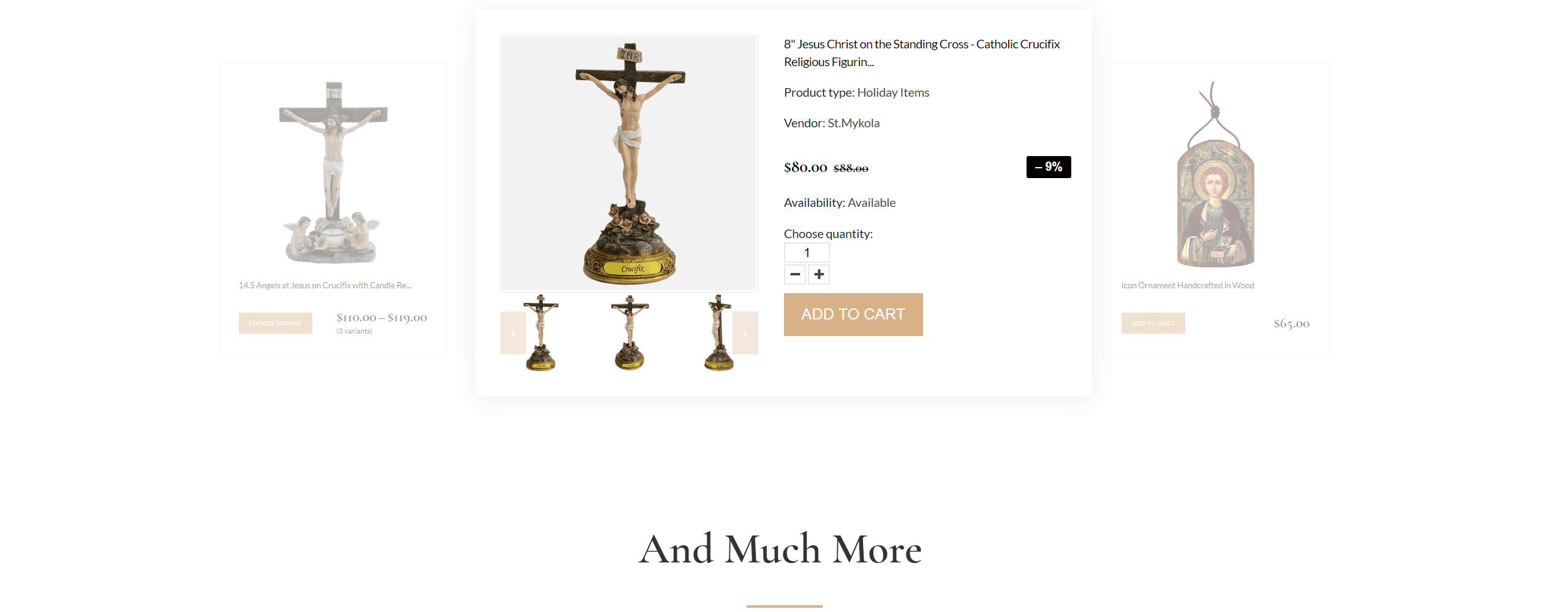The image size is (1568, 612).
Task: Select the first crucifix thumbnail
Action: [541, 333]
